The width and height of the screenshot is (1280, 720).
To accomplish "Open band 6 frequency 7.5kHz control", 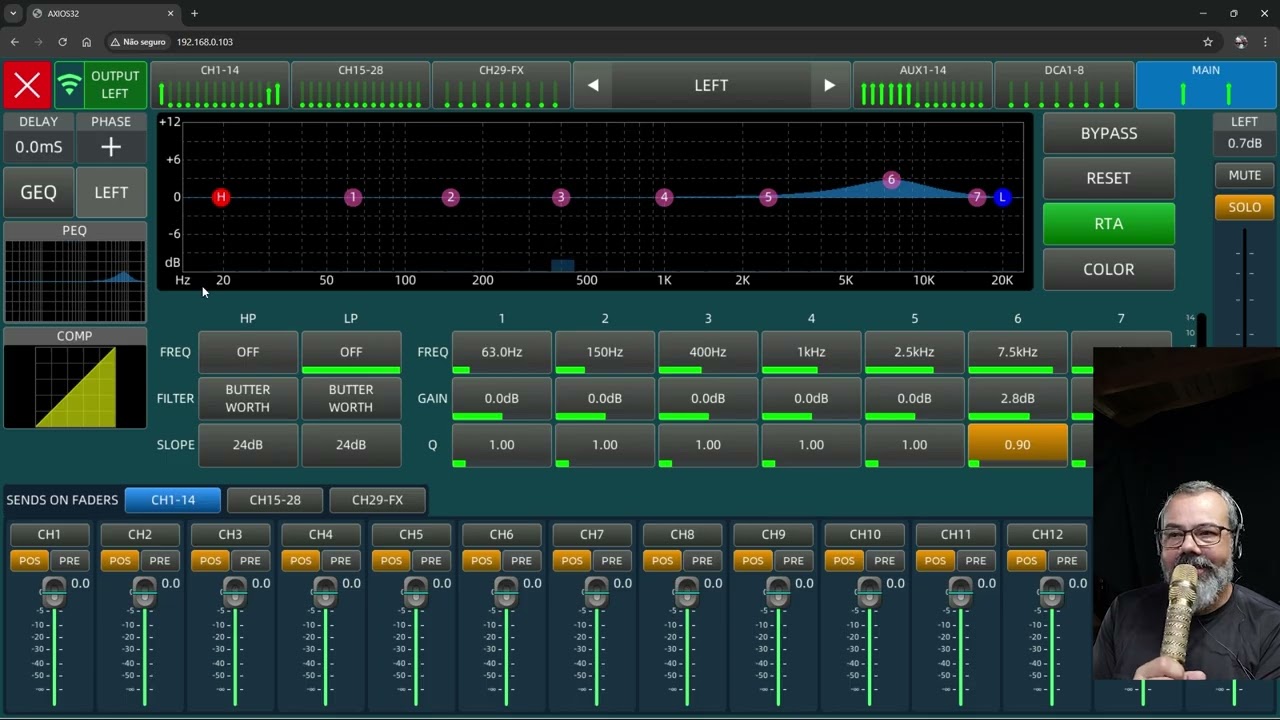I will [1017, 352].
